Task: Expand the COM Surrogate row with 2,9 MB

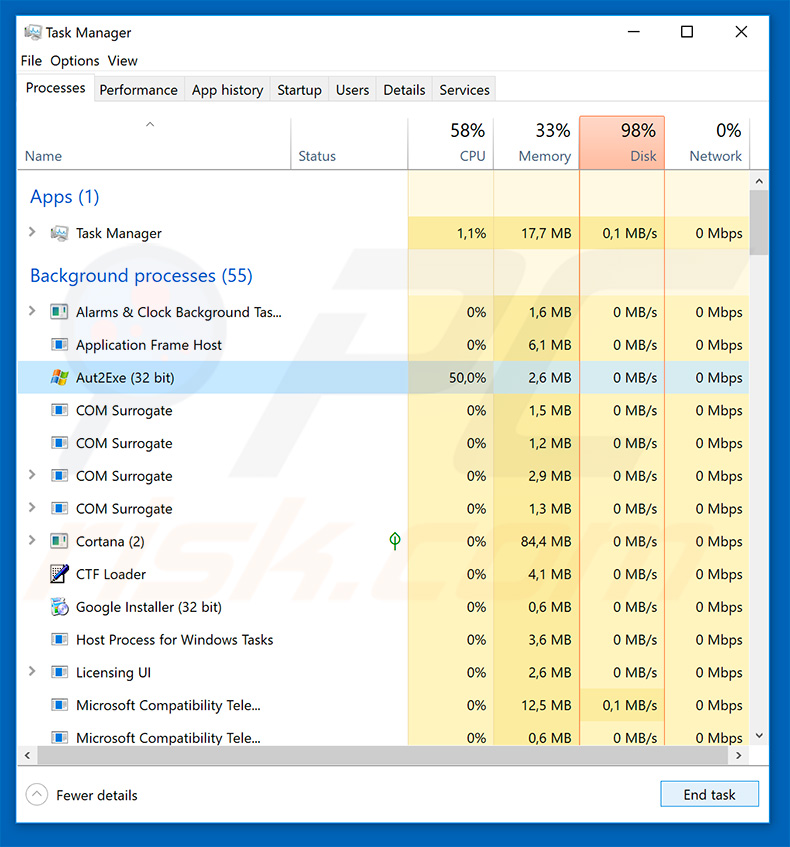Action: 32,475
